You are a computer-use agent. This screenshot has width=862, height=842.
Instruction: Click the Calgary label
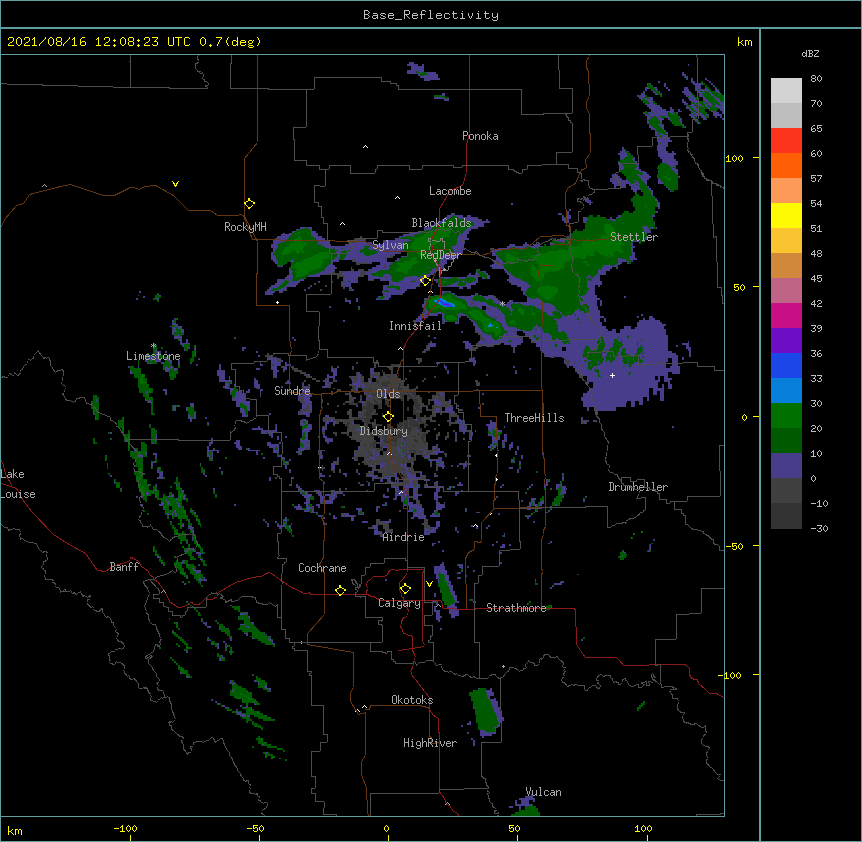coord(399,603)
